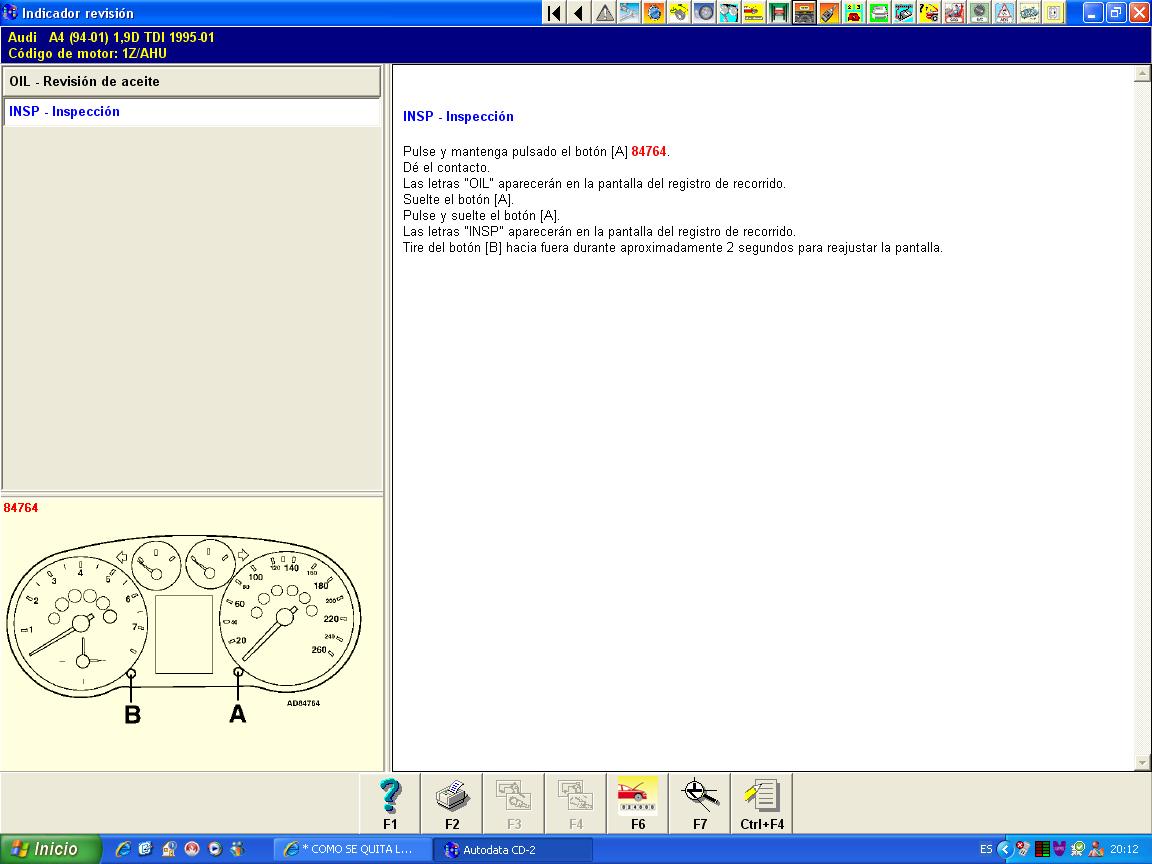Select INSP - Inspección in left list
1152x864 pixels.
pyautogui.click(x=192, y=112)
